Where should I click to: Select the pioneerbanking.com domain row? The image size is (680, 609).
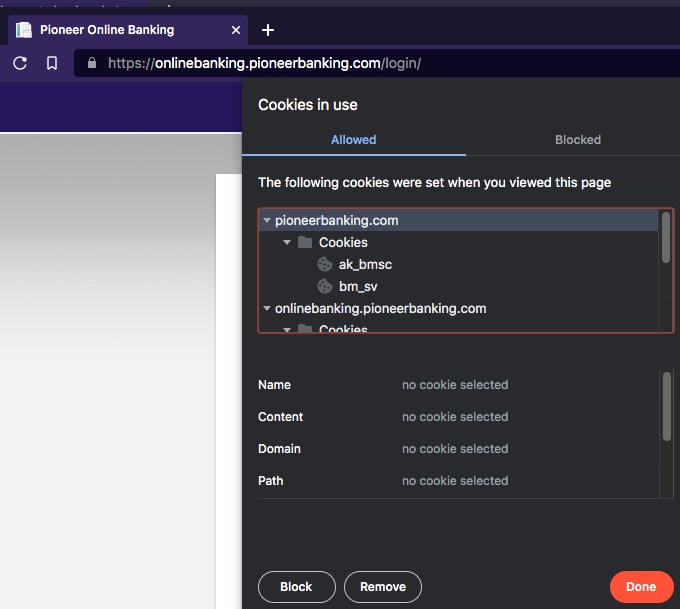[459, 220]
